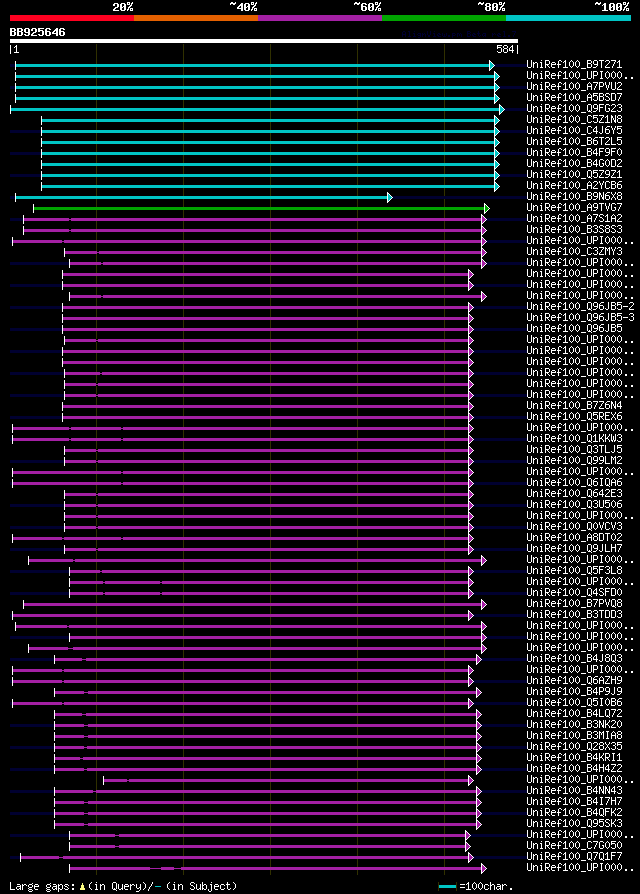
Task: Click the UniRef100_Q1KKW3 label
Action: (574, 438)
